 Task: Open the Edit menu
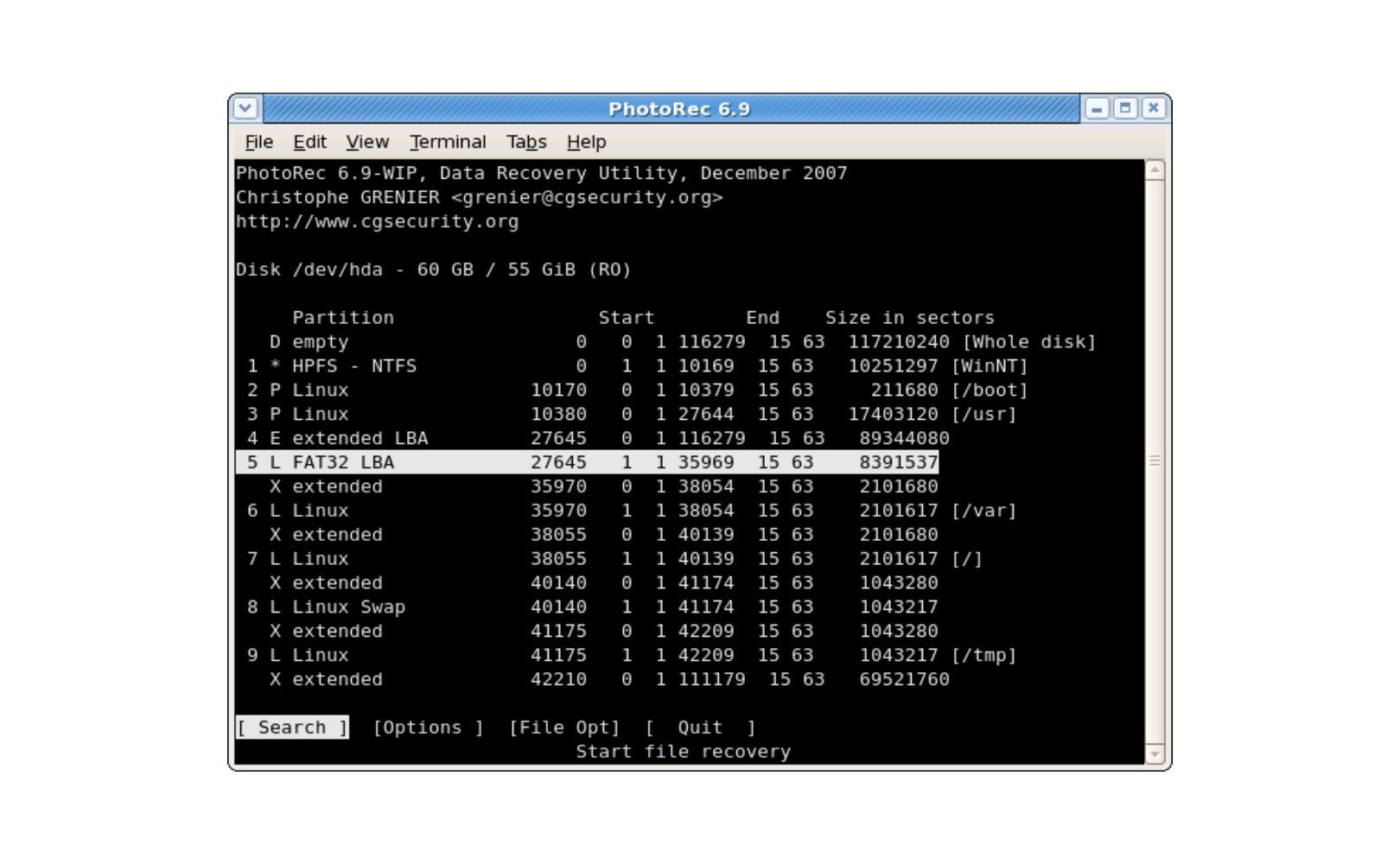point(309,142)
